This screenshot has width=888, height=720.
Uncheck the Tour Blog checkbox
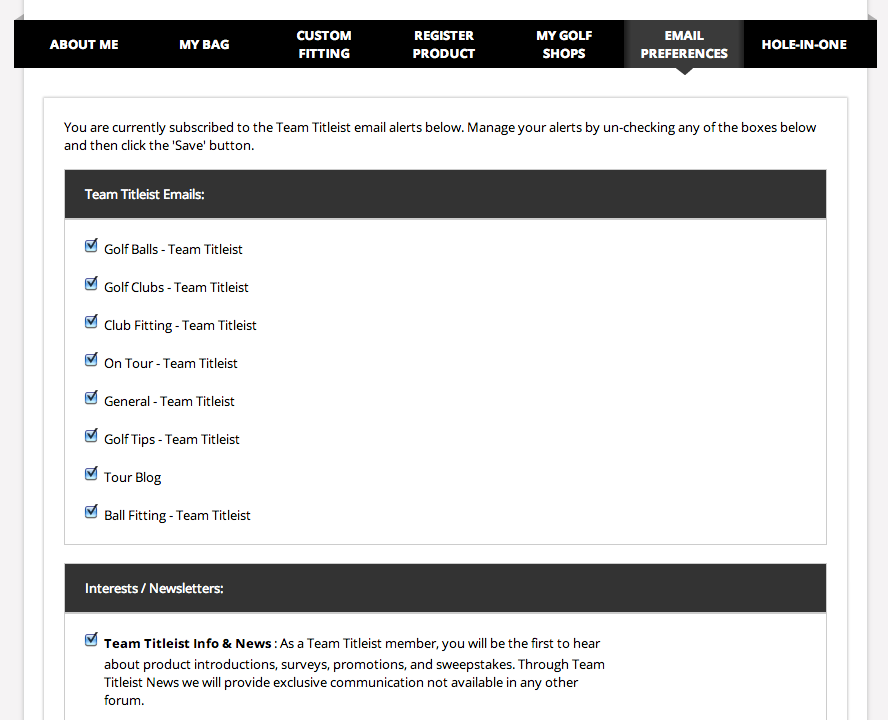(x=91, y=474)
